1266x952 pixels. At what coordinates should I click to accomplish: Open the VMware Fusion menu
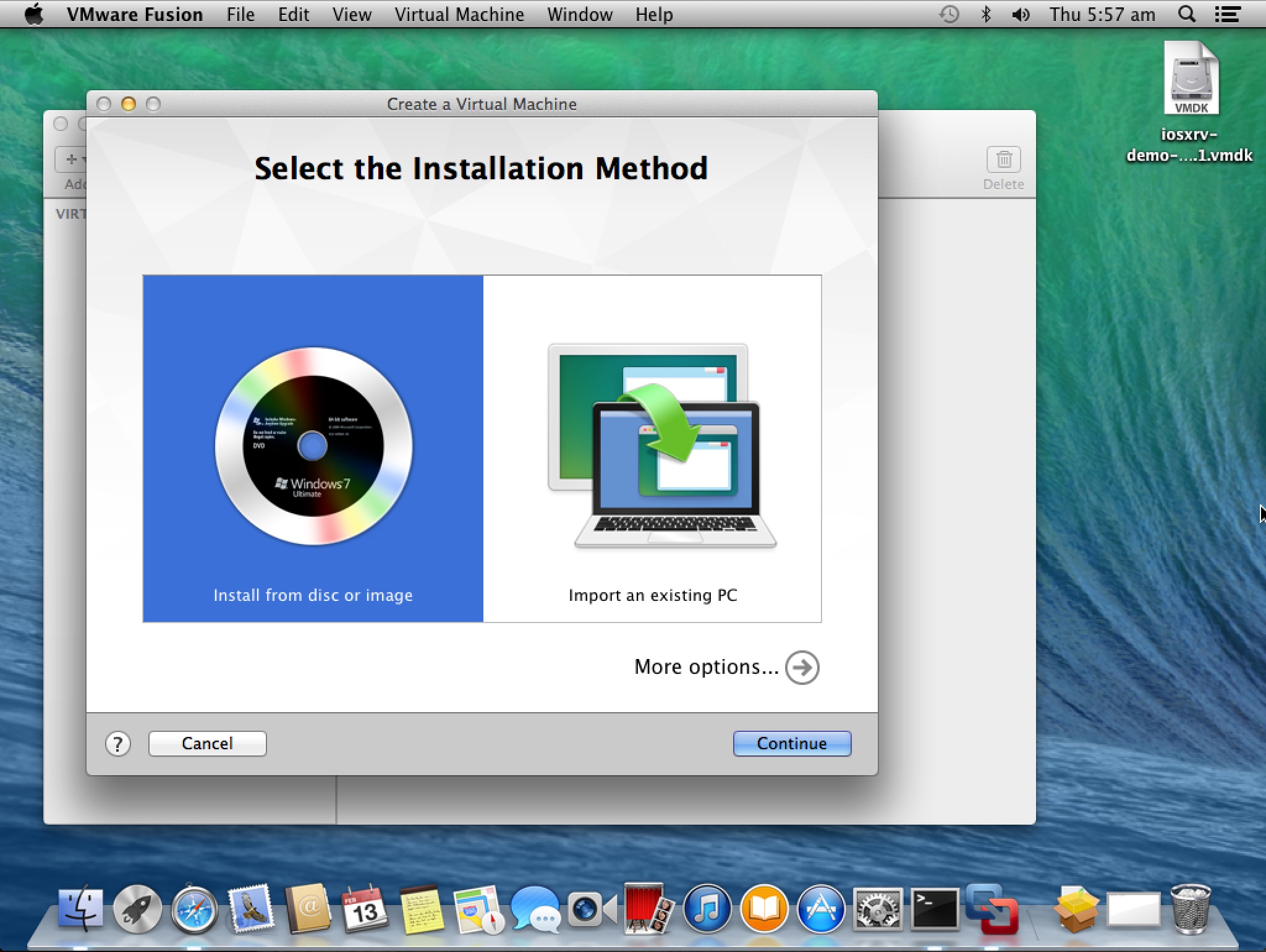(x=135, y=14)
